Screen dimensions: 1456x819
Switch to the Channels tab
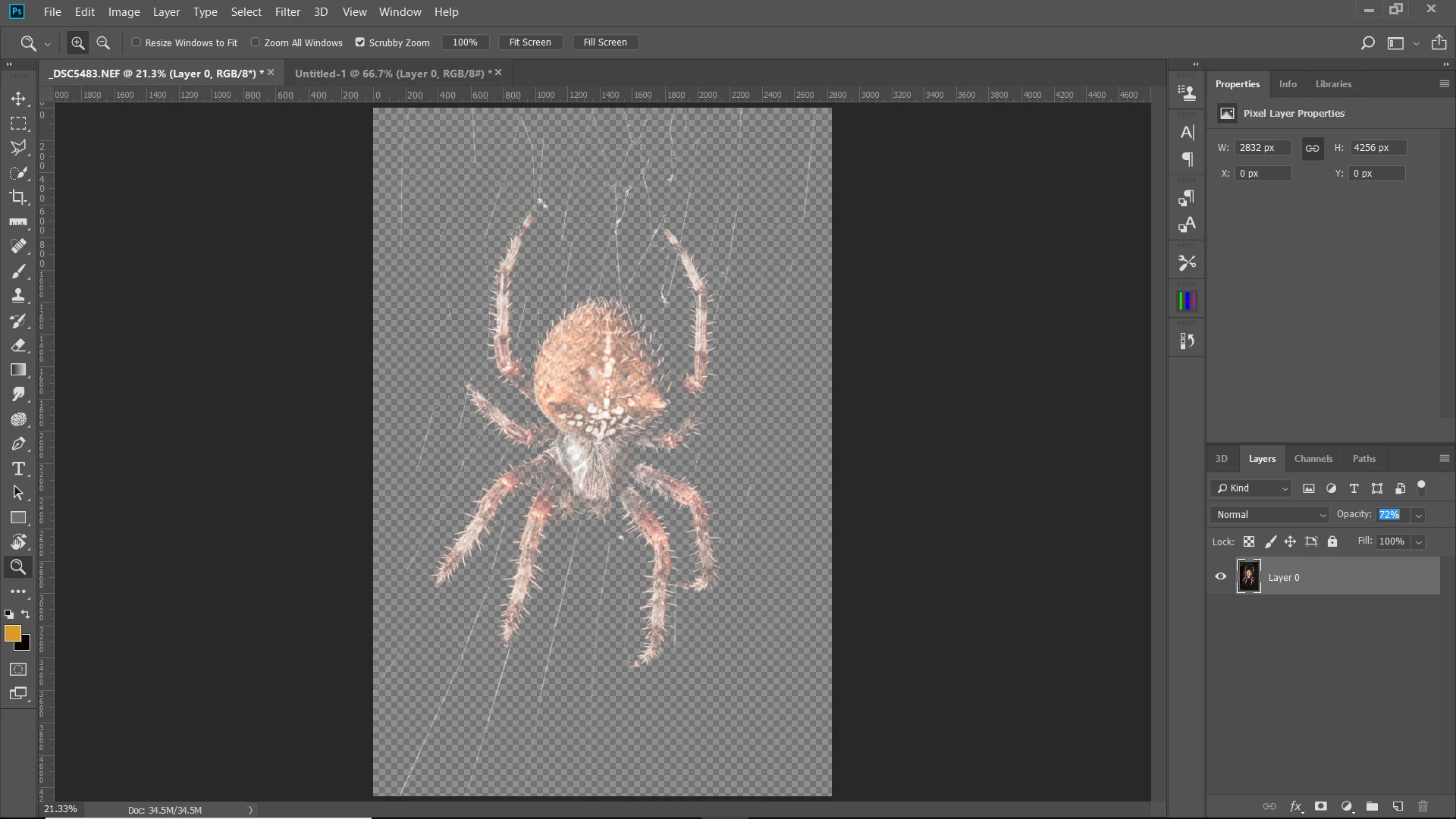[x=1313, y=459]
